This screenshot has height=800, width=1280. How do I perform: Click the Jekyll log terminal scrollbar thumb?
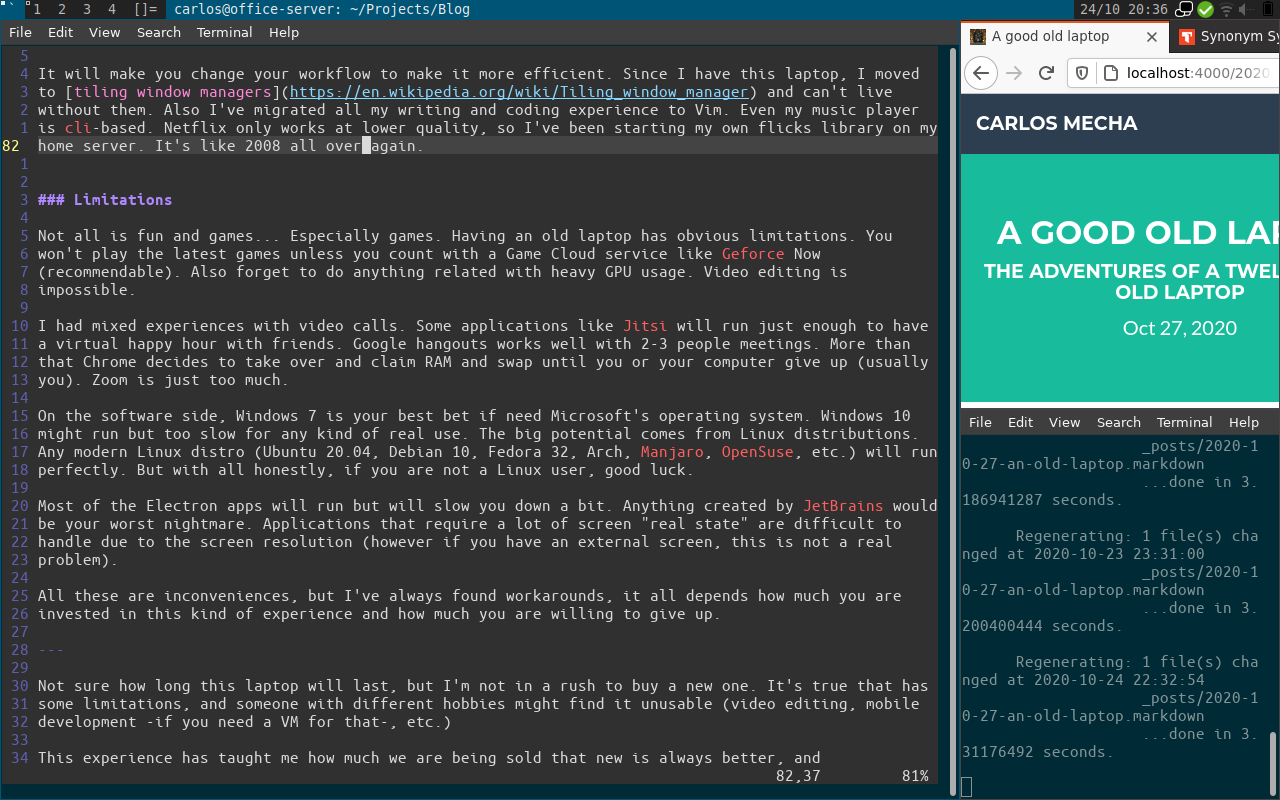pos(1273,764)
